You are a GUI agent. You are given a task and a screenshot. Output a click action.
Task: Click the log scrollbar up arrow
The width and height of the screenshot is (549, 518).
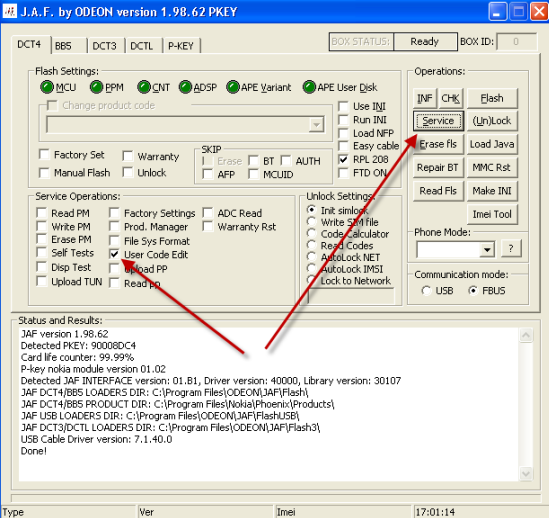click(526, 336)
